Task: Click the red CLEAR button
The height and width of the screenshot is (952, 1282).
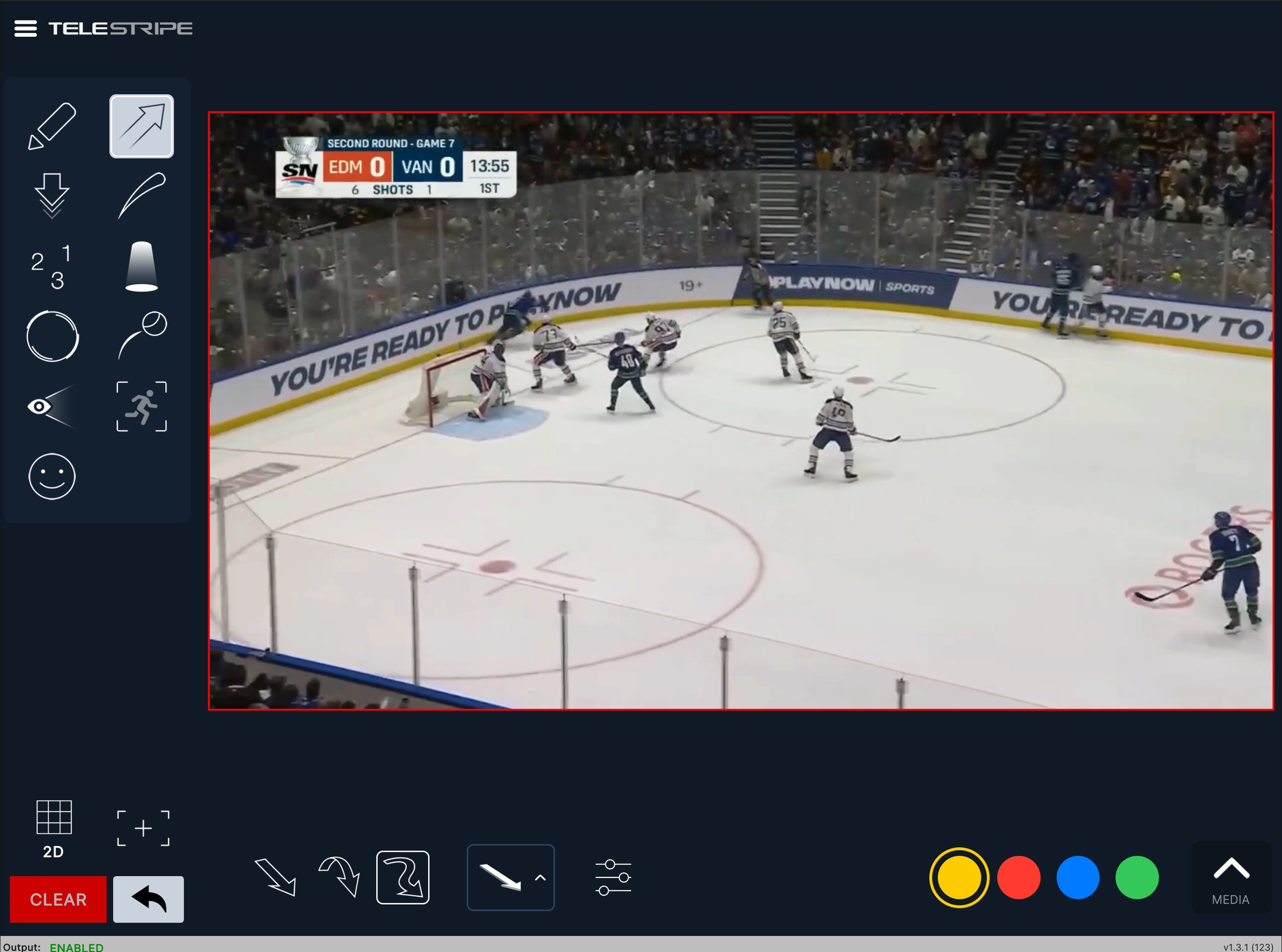Action: (58, 899)
